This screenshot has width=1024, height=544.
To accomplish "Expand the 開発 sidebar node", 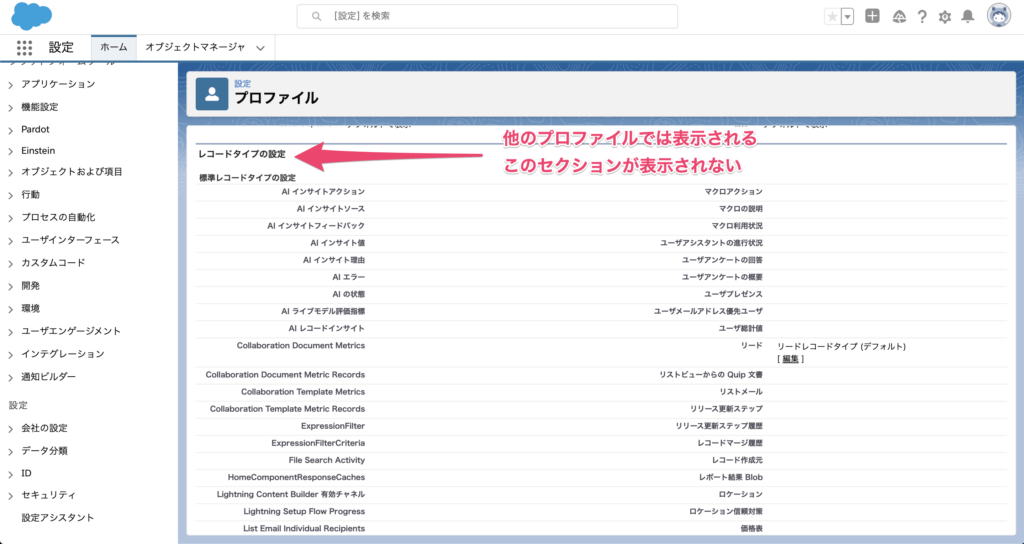I will (x=10, y=287).
